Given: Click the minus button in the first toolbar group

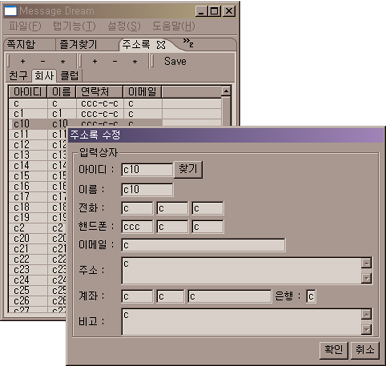Looking at the screenshot, I should click(43, 61).
